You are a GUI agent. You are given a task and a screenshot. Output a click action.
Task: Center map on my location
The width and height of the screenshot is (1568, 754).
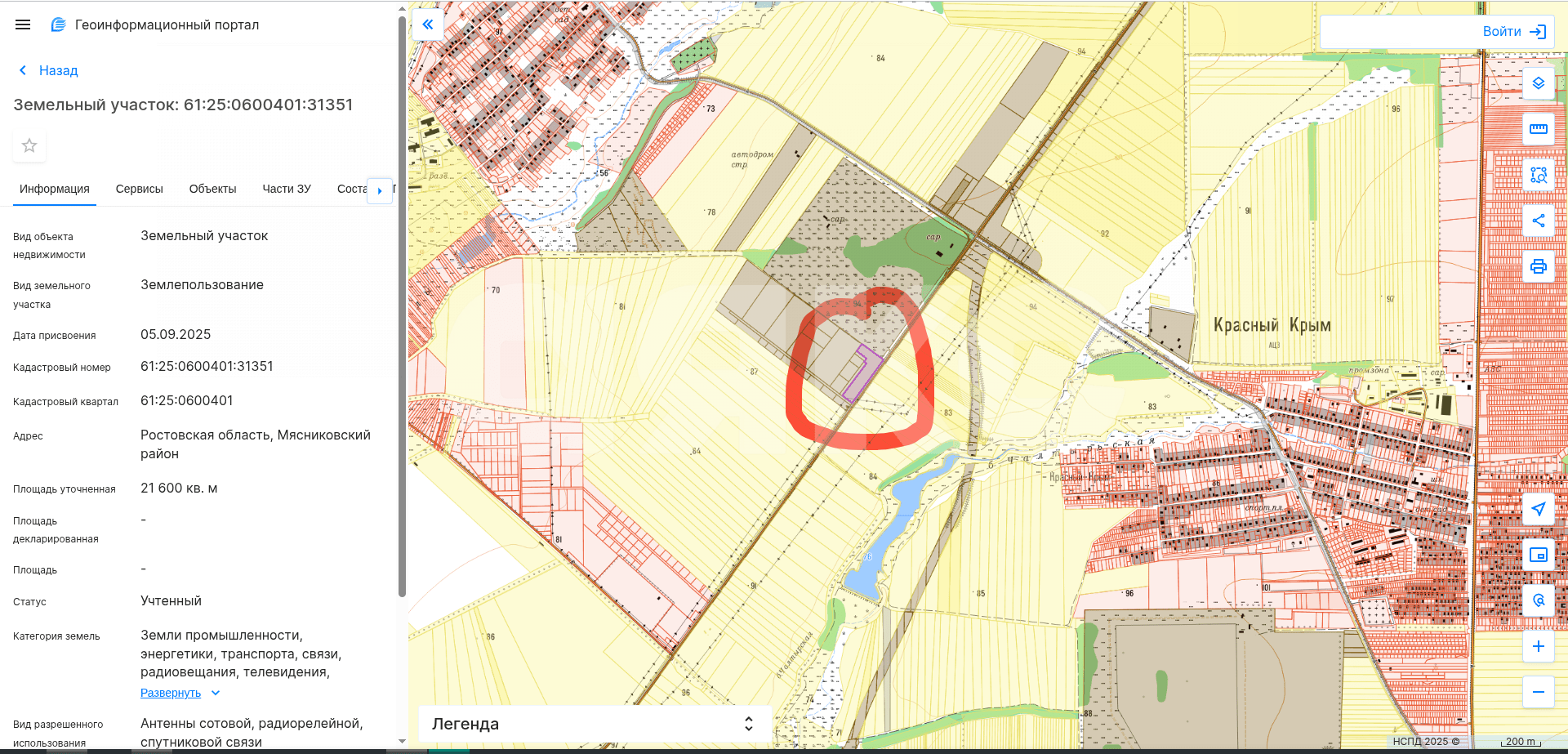(x=1538, y=509)
